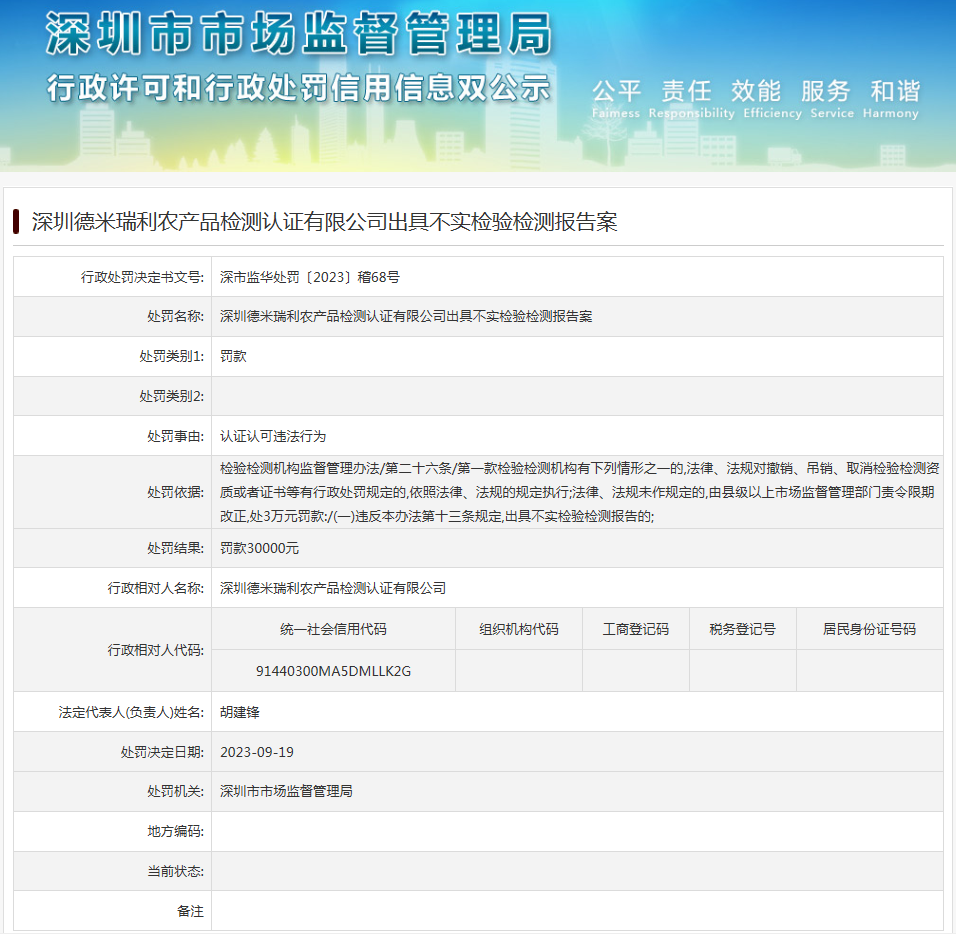Click the 处罚机关 label
956x934 pixels.
point(176,791)
